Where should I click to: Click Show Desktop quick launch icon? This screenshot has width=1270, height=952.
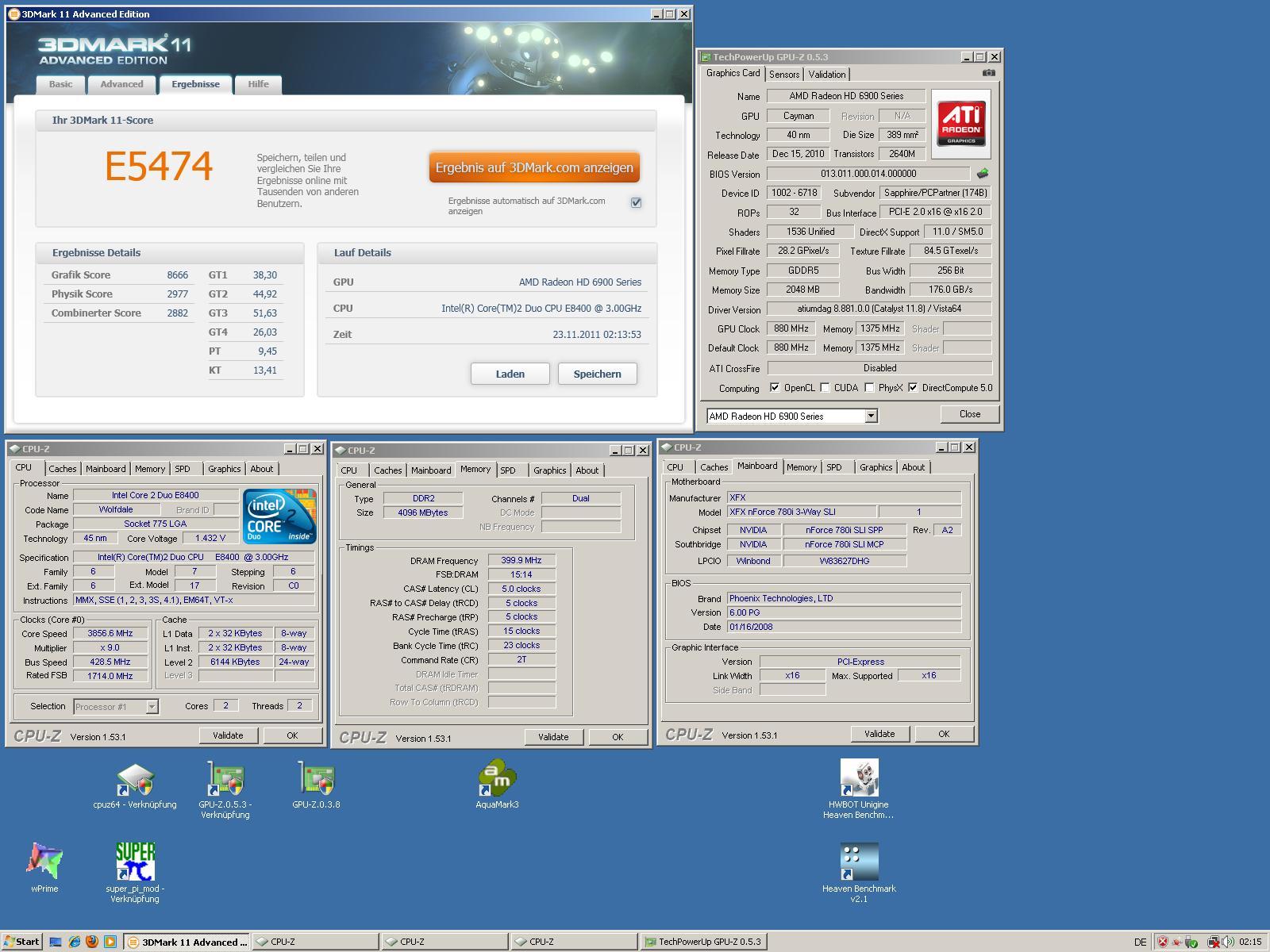(56, 942)
